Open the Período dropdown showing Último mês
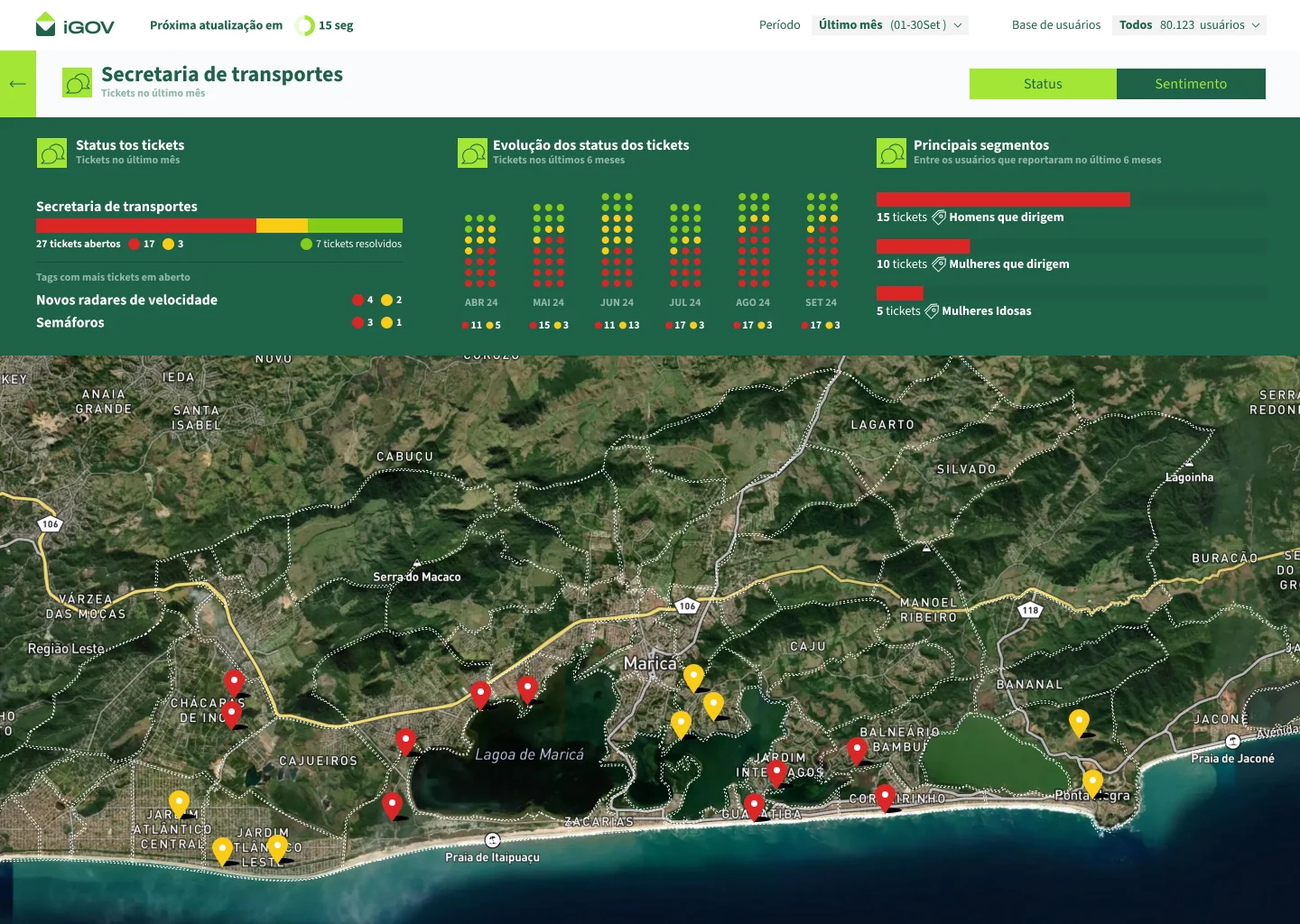Viewport: 1300px width, 924px height. 890,25
